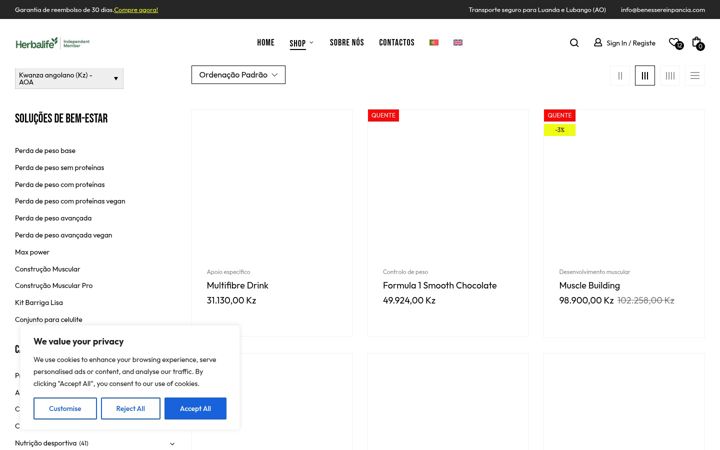Reject All cookies
The image size is (720, 450).
click(130, 408)
